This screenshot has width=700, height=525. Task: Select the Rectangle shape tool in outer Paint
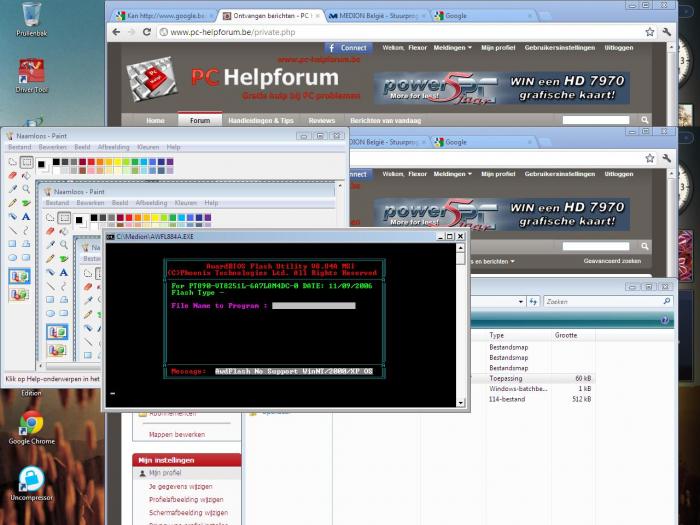click(12, 244)
